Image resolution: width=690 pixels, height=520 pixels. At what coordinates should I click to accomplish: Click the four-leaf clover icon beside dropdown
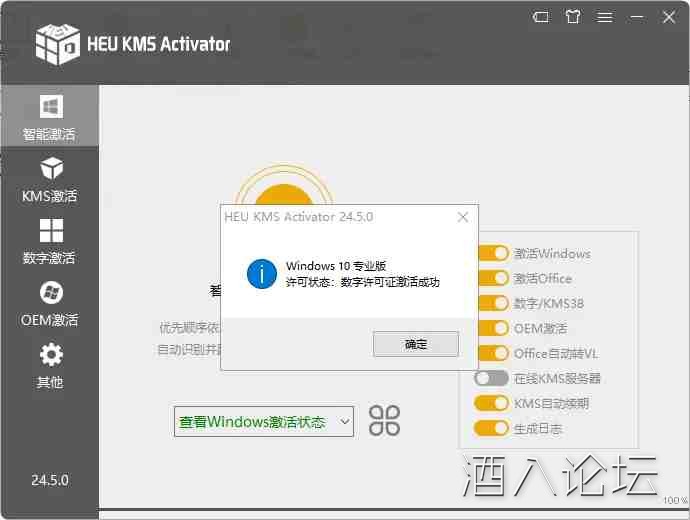pyautogui.click(x=384, y=421)
